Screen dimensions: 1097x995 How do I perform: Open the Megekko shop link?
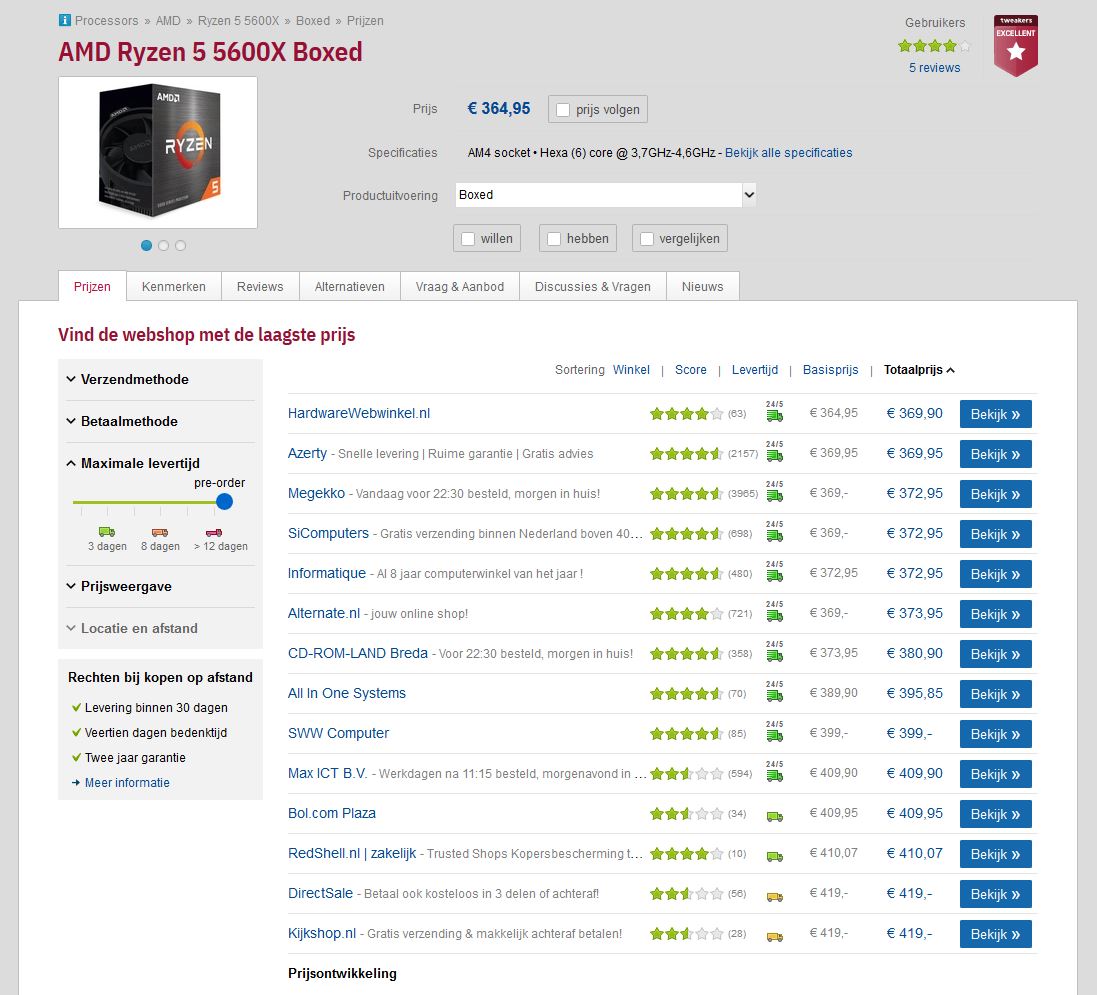316,493
